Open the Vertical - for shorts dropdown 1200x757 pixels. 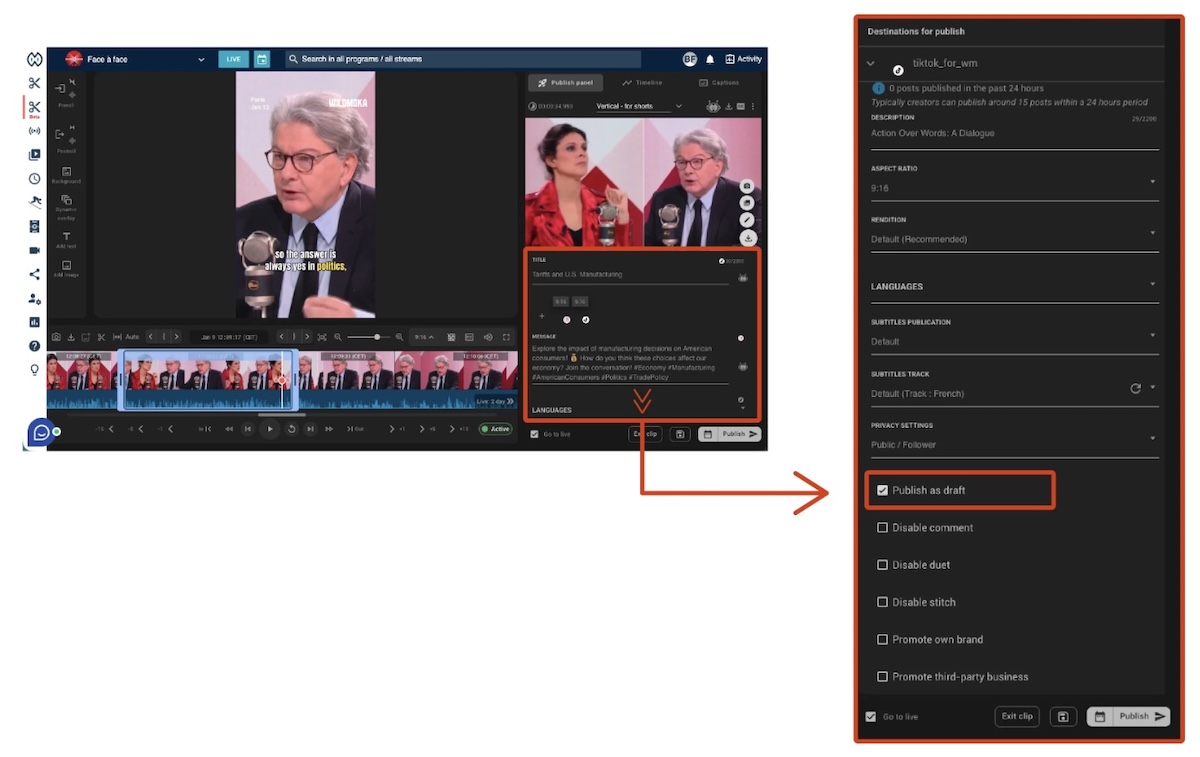click(x=638, y=106)
